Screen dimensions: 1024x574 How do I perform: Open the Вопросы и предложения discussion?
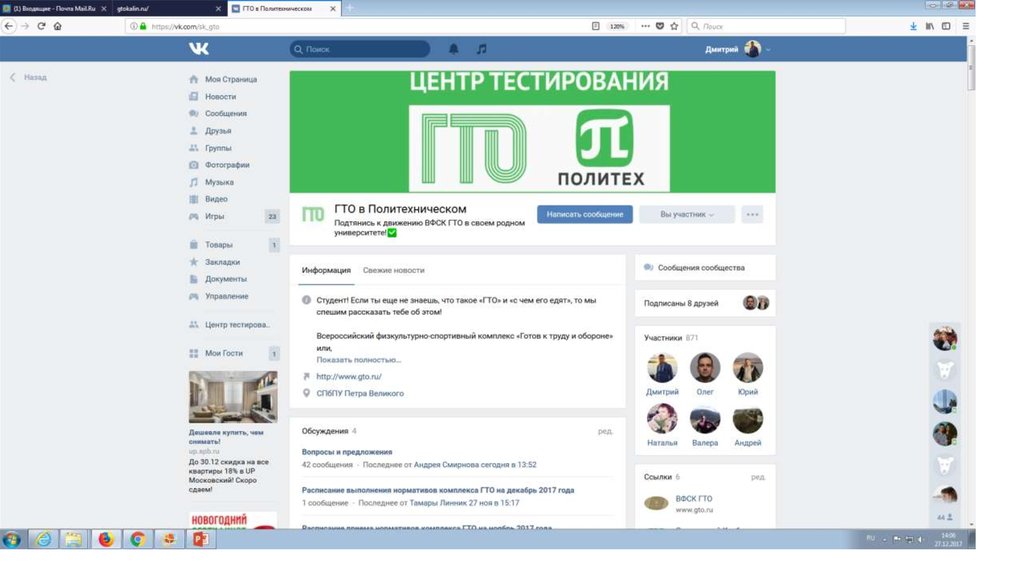(x=347, y=452)
